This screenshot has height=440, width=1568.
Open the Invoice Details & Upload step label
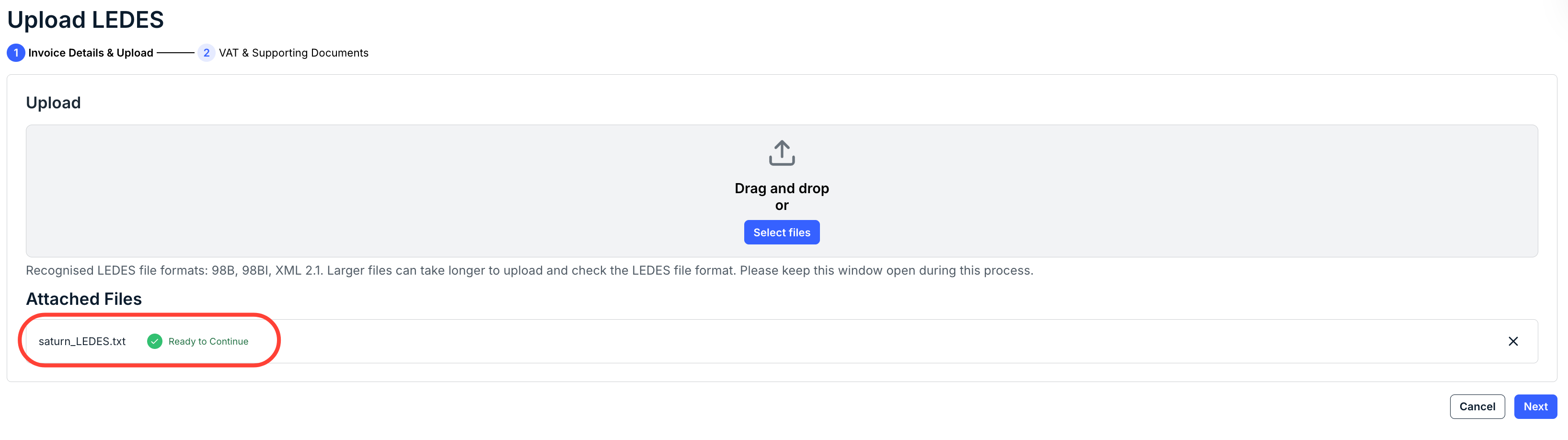91,53
